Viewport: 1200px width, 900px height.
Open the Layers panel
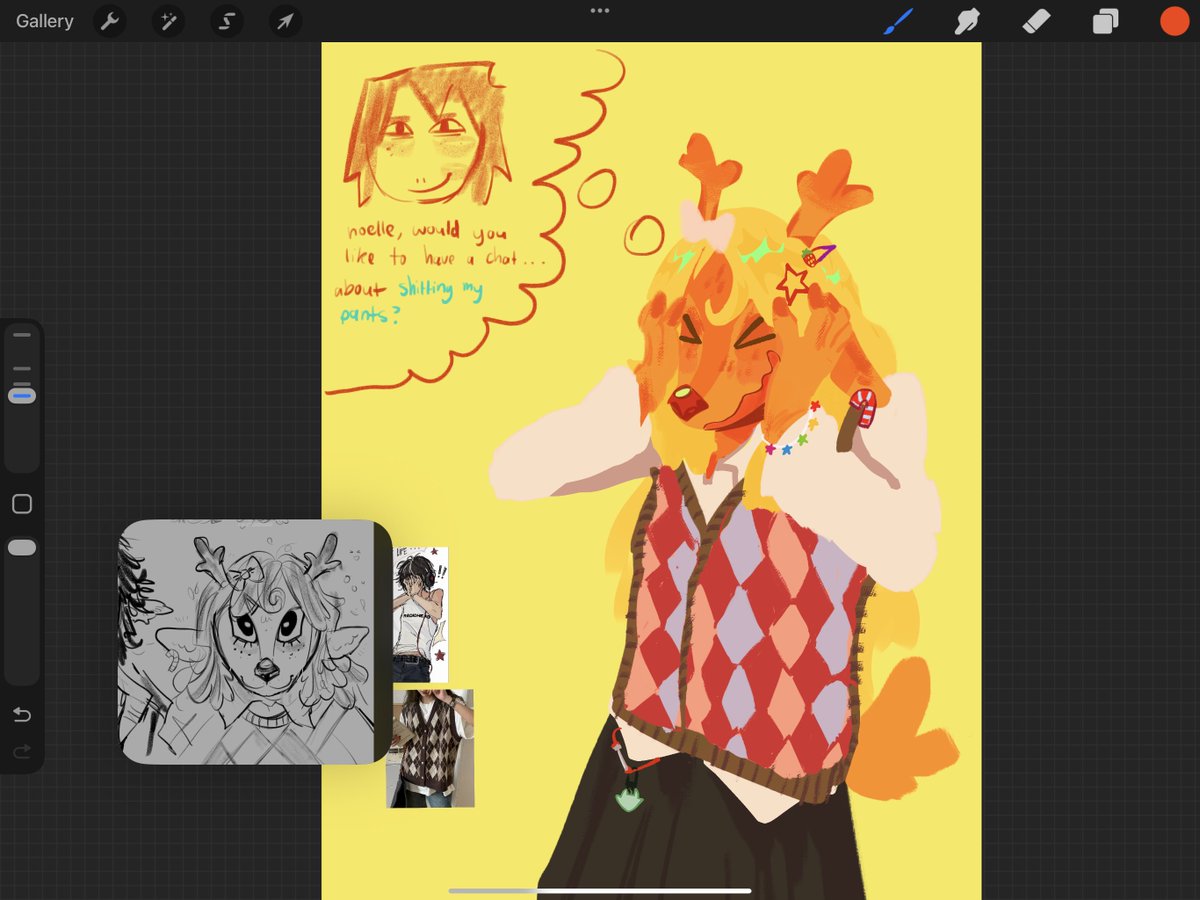point(1105,21)
